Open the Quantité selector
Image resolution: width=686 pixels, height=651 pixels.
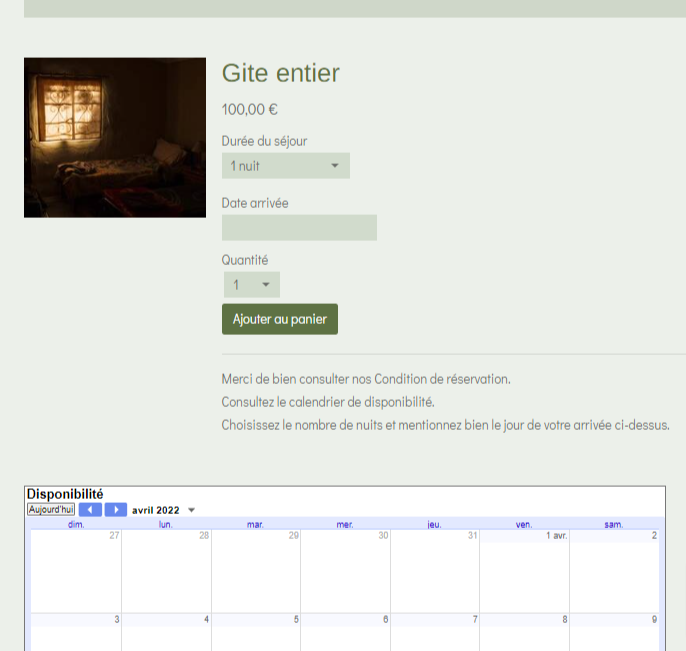point(250,285)
